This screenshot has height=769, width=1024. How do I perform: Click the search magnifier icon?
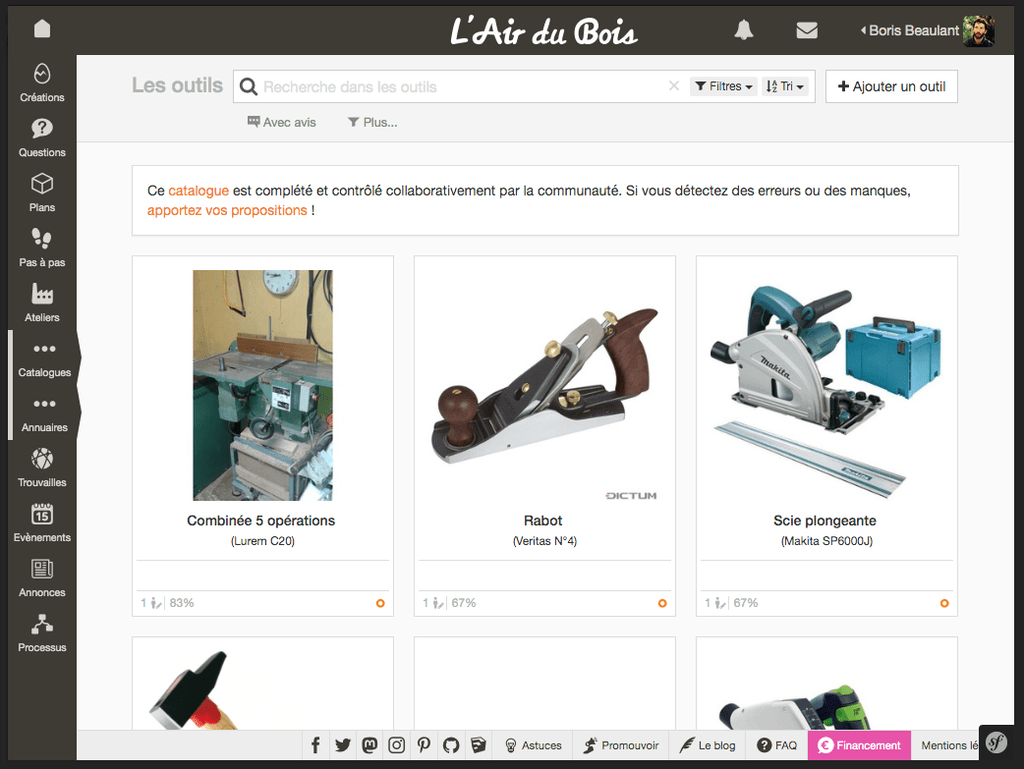click(248, 86)
